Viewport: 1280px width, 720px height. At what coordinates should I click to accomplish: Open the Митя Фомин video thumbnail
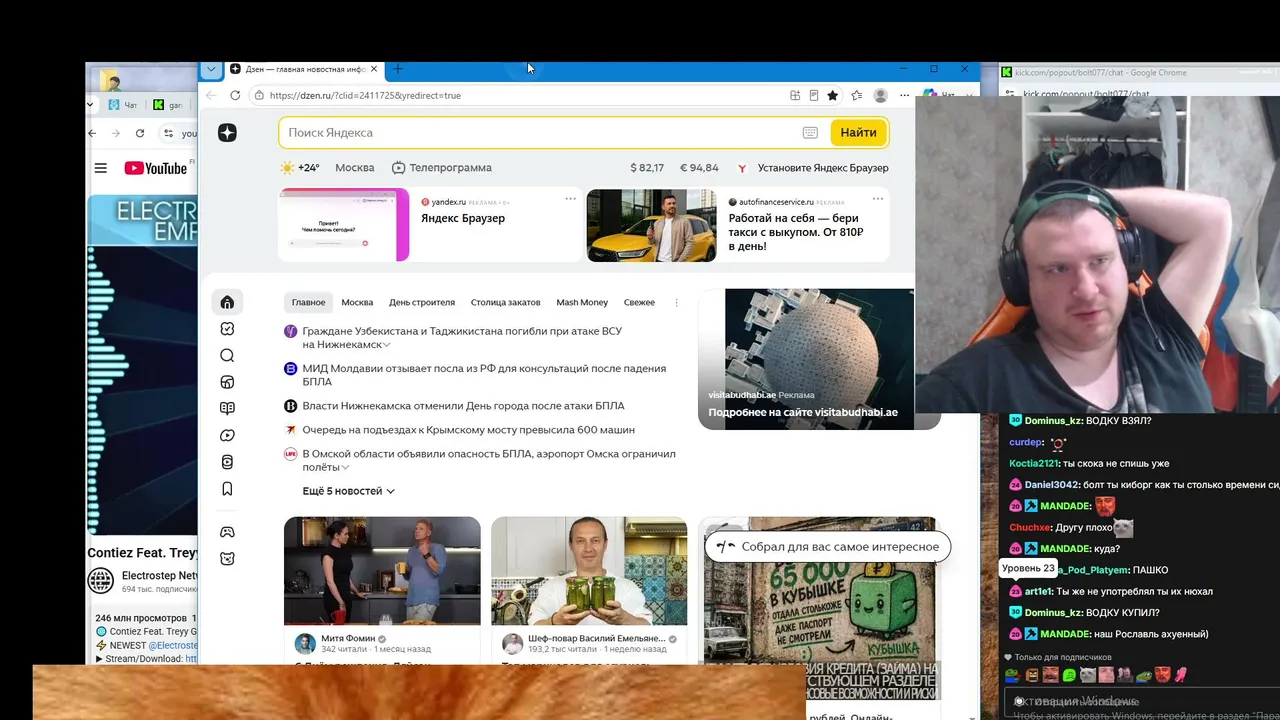click(382, 570)
